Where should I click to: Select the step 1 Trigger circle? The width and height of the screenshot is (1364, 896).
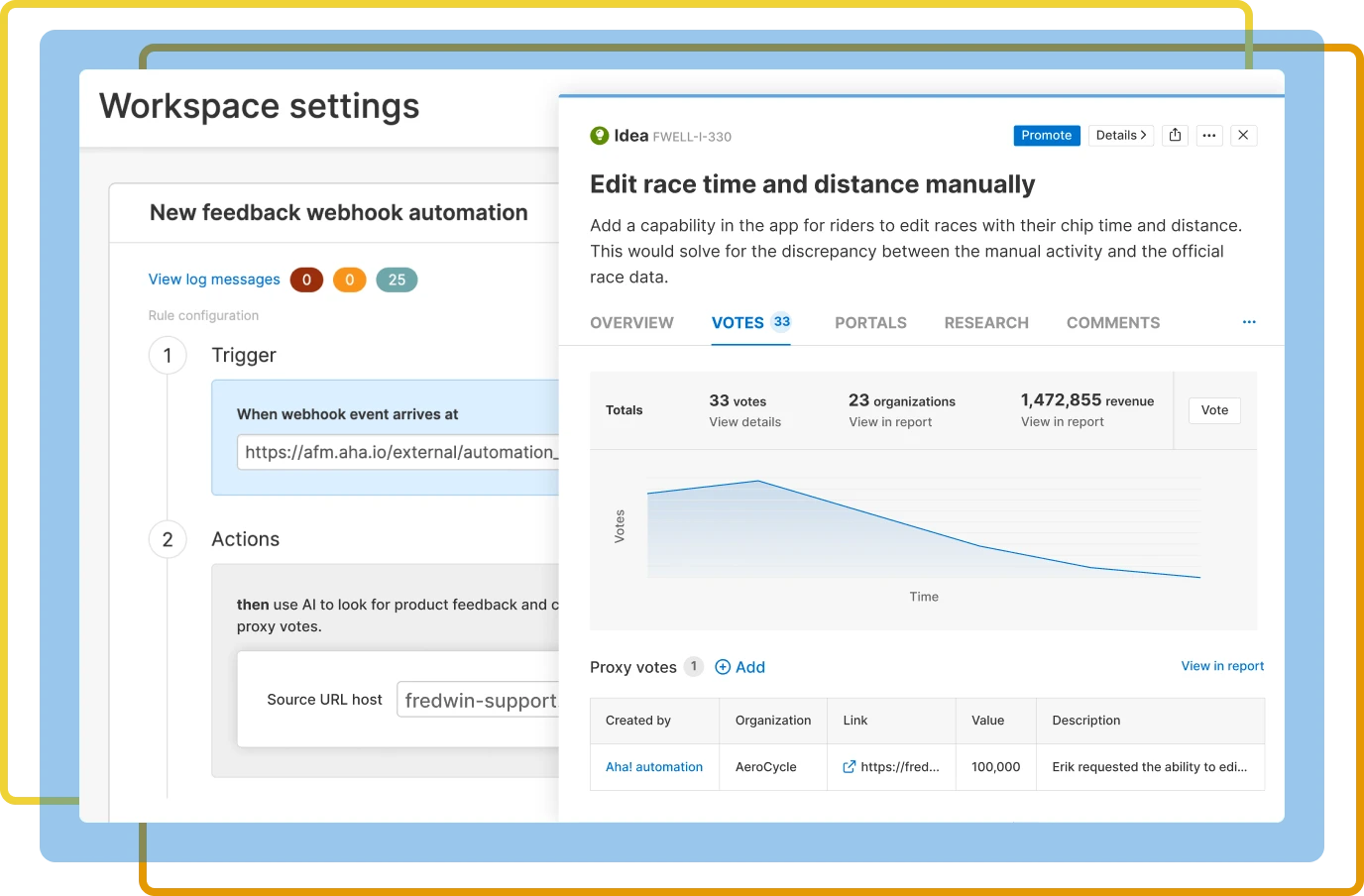click(x=168, y=355)
